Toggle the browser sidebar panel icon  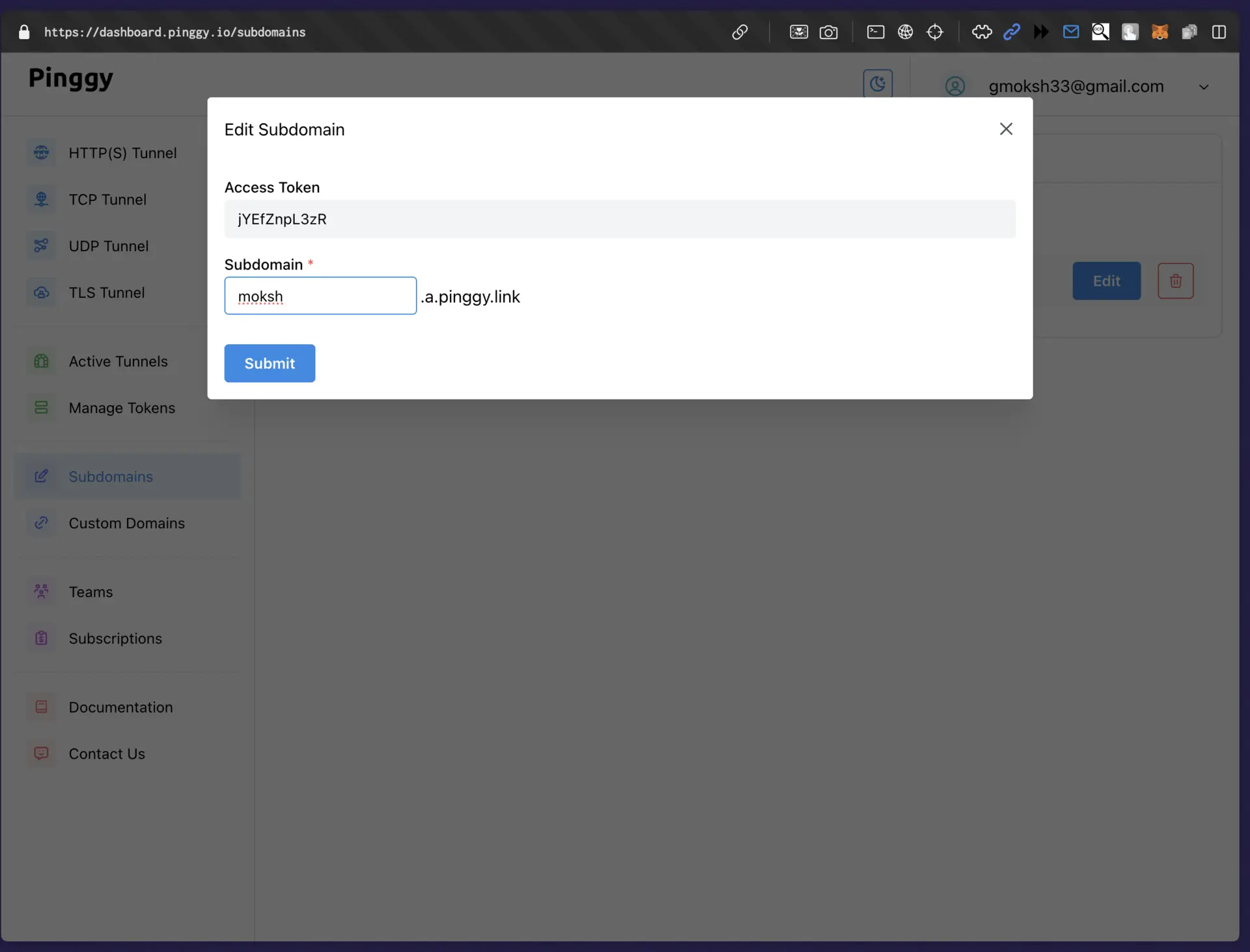(1219, 32)
